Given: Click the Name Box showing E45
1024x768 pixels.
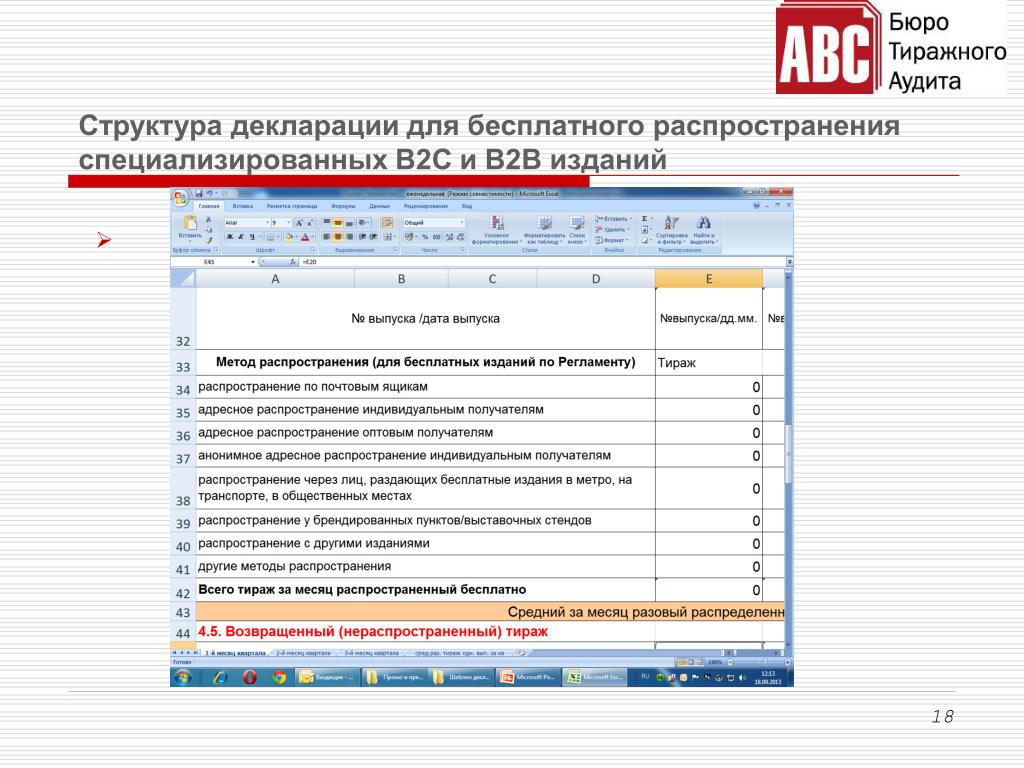Looking at the screenshot, I should click(209, 262).
